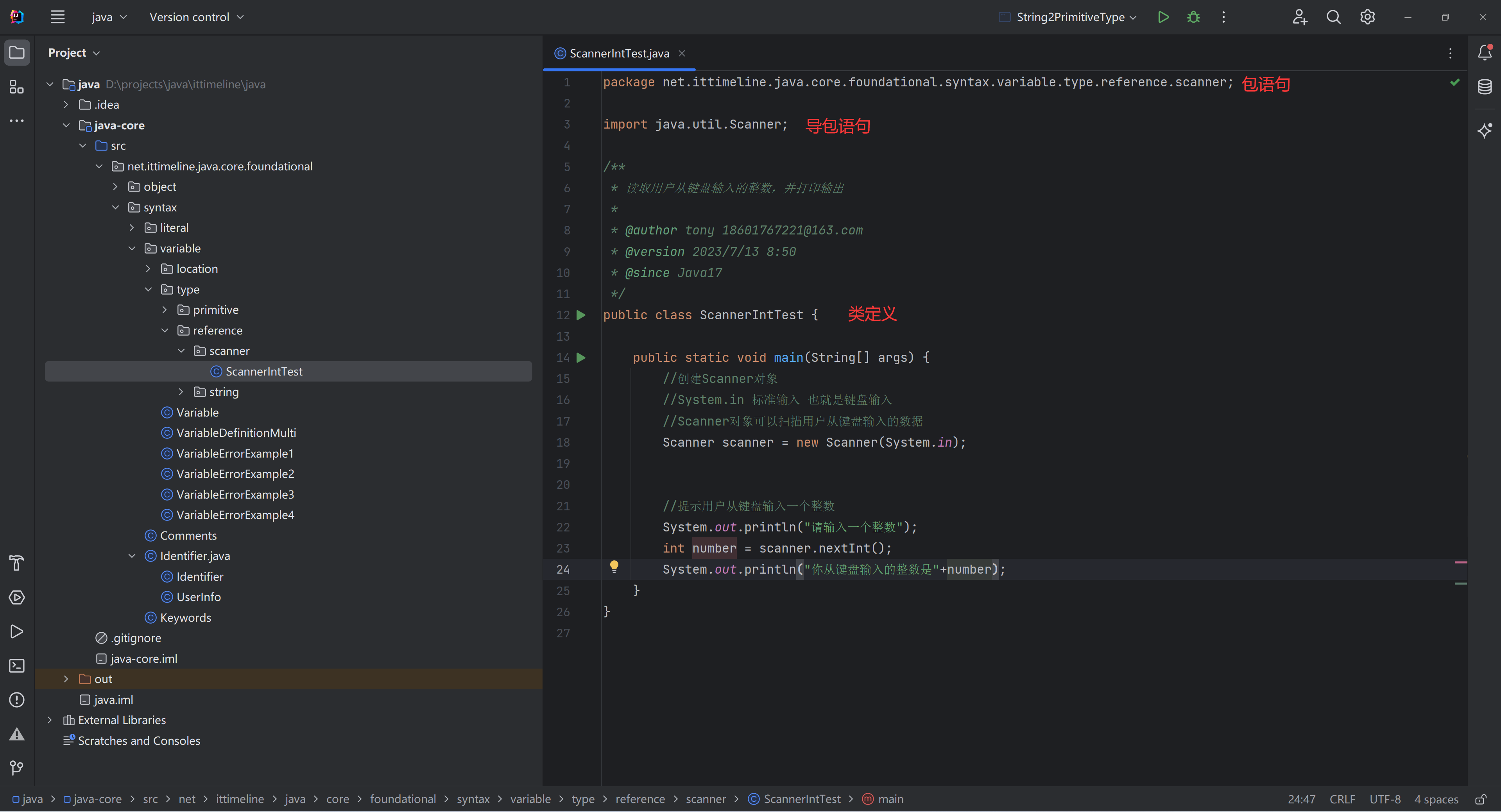Collapse the syntax package

115,207
